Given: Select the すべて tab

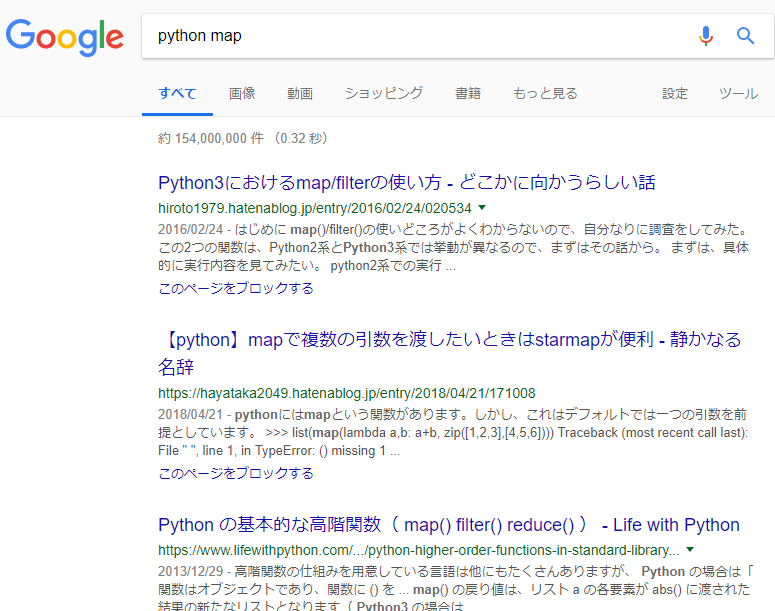Looking at the screenshot, I should click(177, 93).
